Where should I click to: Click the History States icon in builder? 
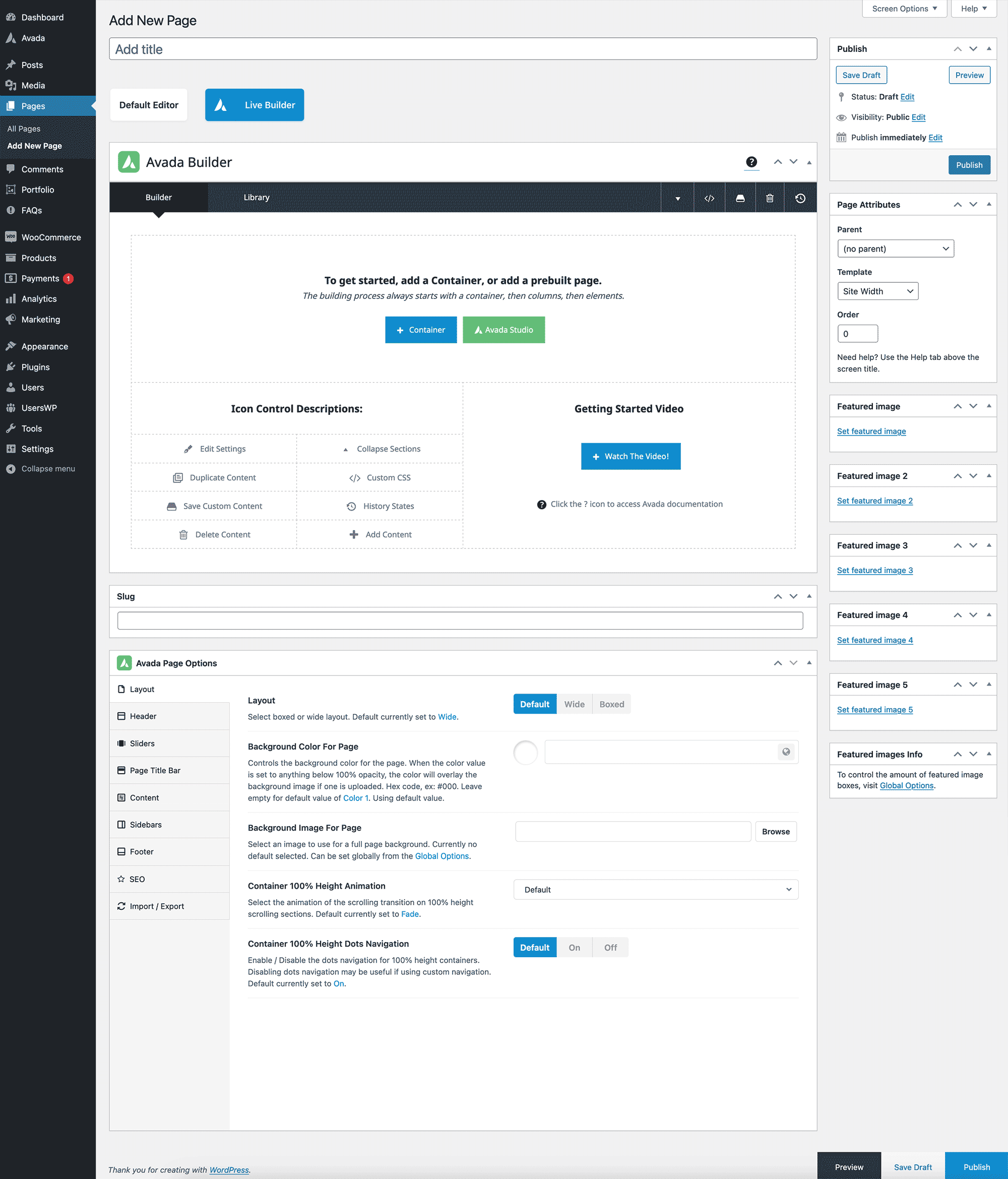[801, 197]
